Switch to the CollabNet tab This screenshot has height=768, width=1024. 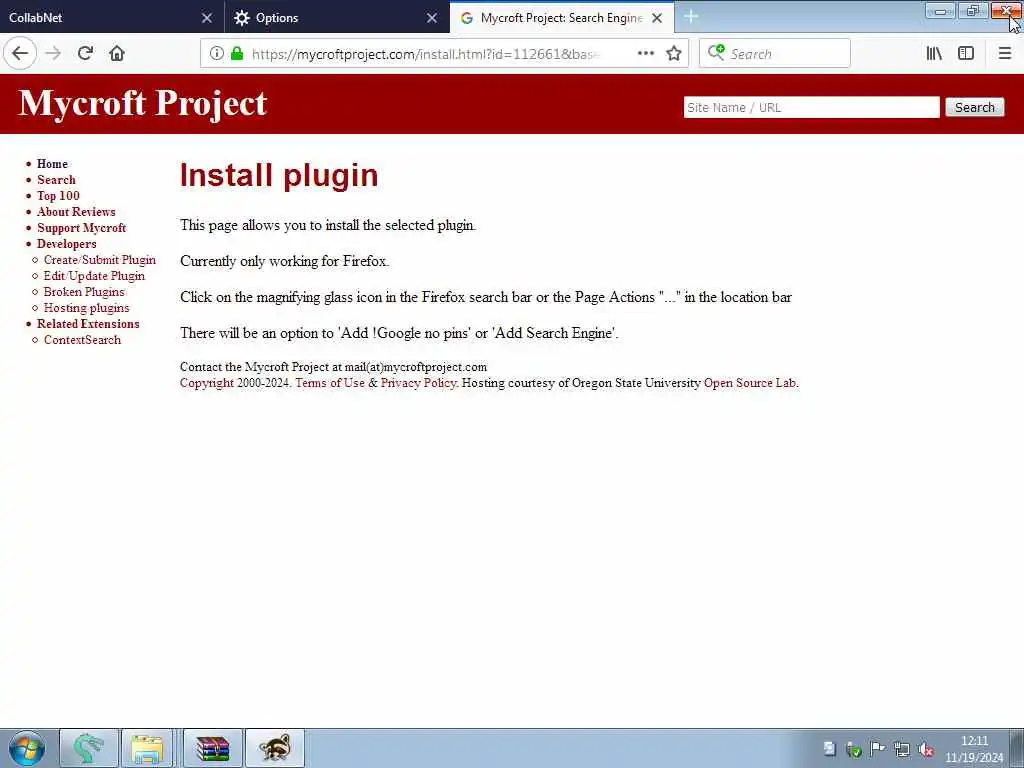(98, 18)
